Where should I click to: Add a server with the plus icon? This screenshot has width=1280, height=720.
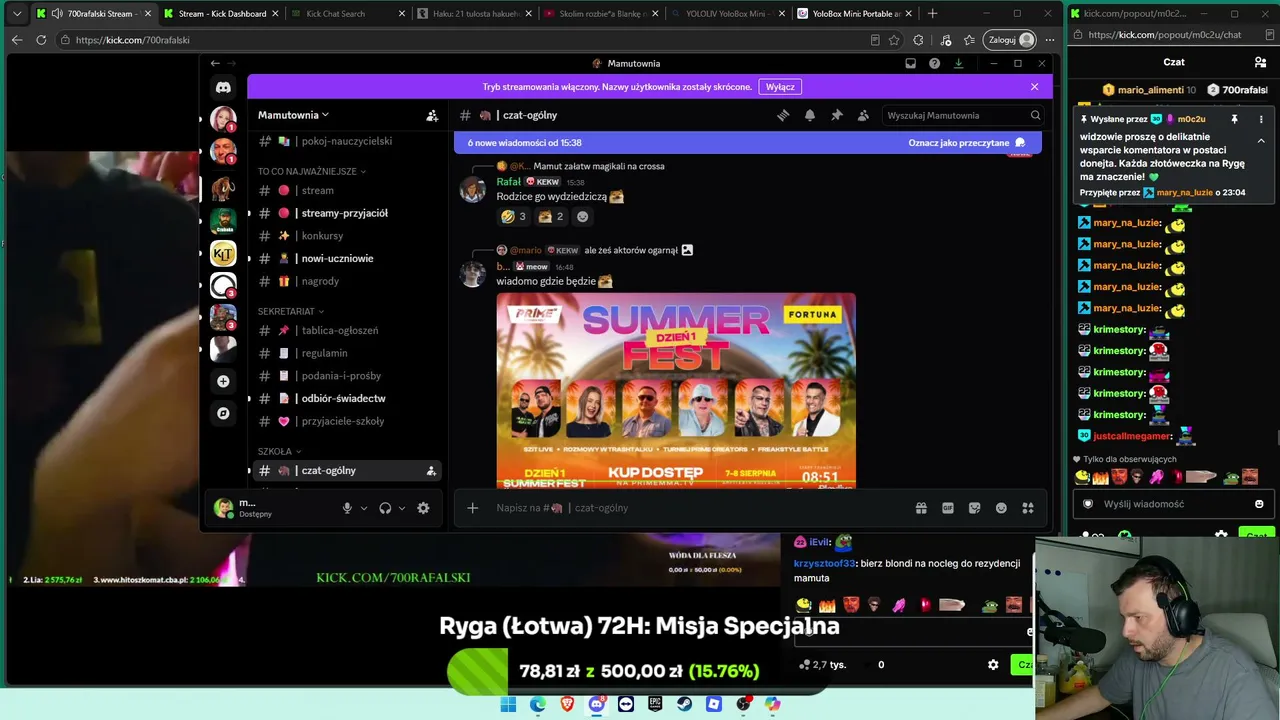coord(223,381)
